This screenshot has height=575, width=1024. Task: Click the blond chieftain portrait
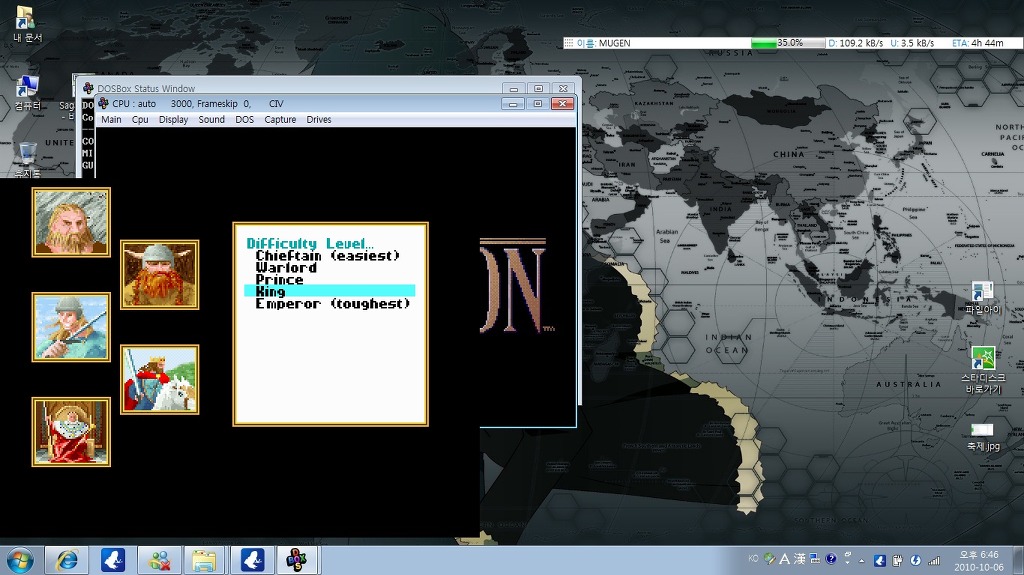coord(71,223)
